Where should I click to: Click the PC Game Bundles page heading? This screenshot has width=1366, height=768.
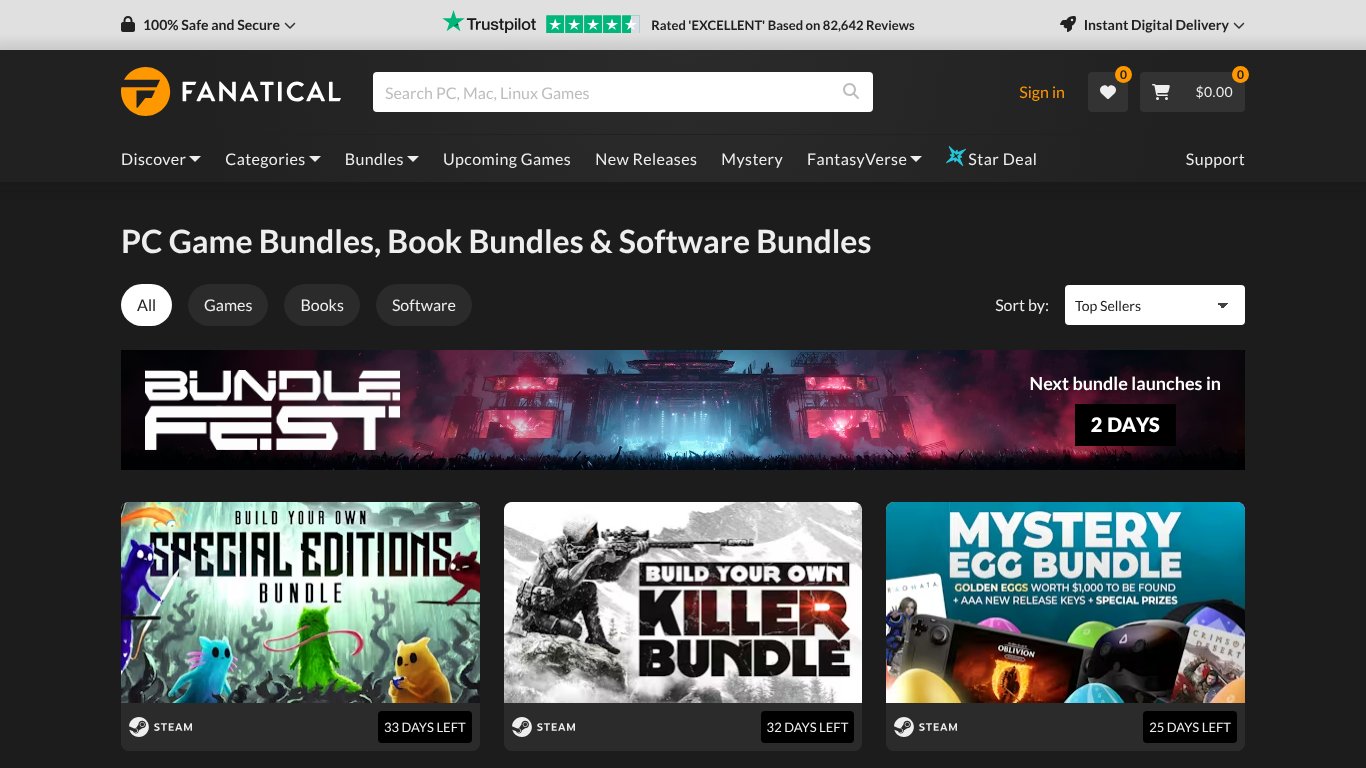(x=496, y=242)
